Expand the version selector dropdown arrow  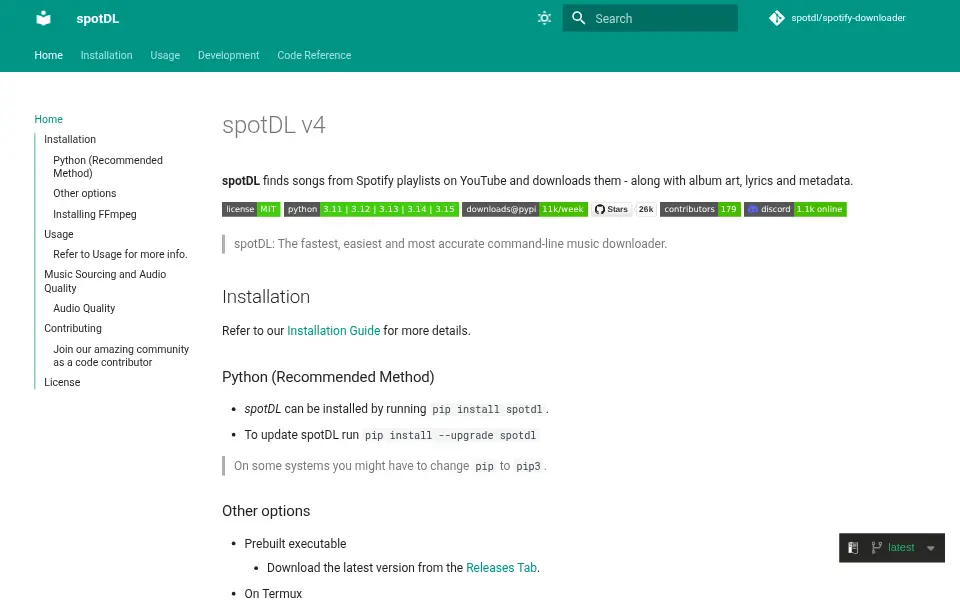(x=931, y=548)
